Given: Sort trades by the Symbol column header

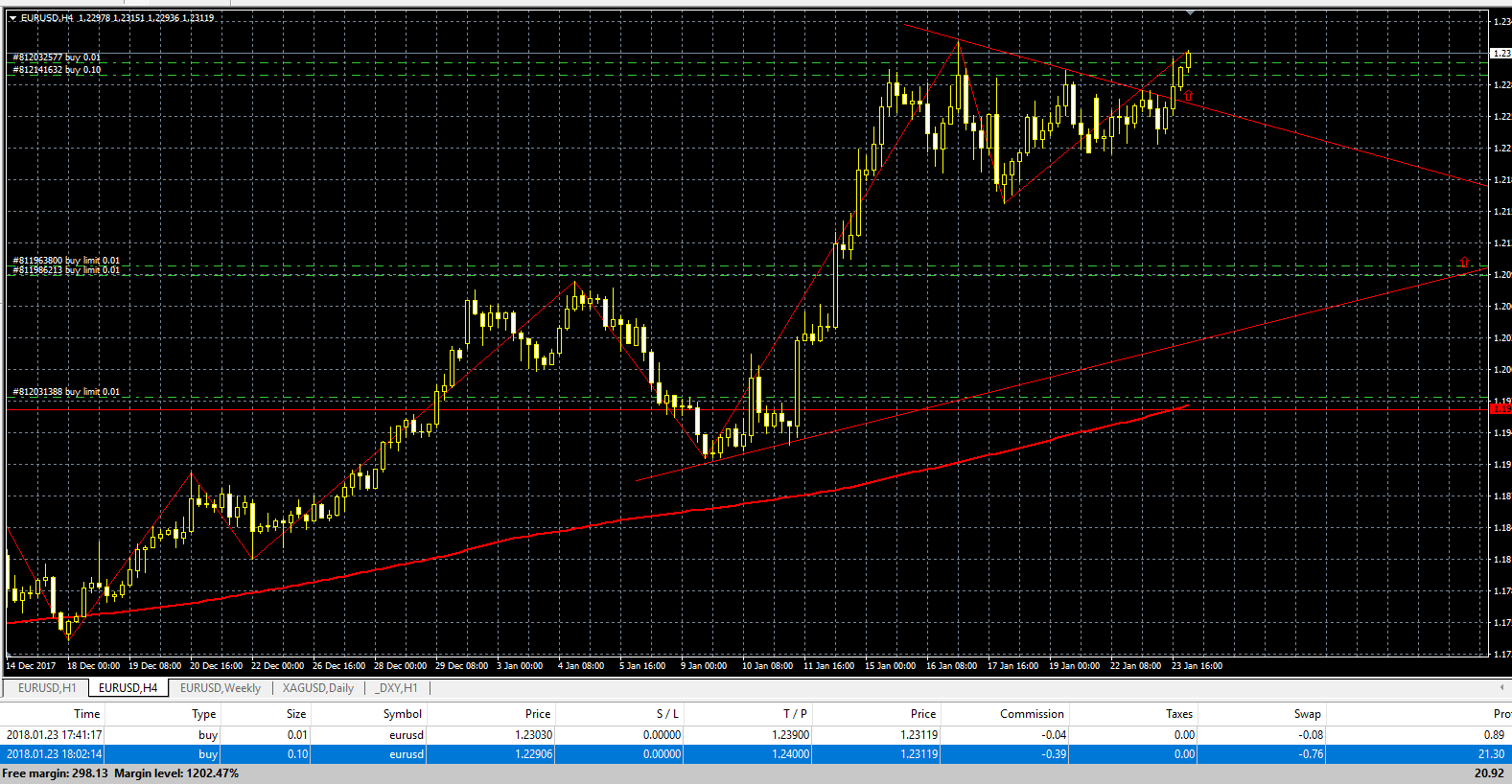Looking at the screenshot, I should click(x=369, y=714).
